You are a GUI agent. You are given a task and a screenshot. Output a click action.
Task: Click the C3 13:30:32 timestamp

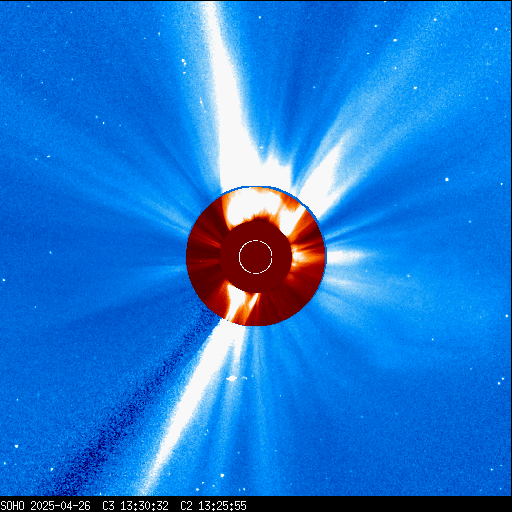tap(135, 506)
